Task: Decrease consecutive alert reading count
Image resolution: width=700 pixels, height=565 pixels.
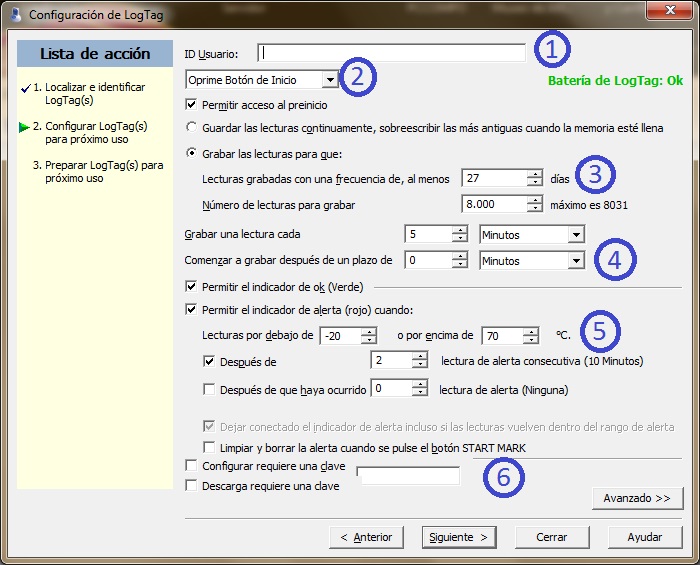Action: point(420,364)
